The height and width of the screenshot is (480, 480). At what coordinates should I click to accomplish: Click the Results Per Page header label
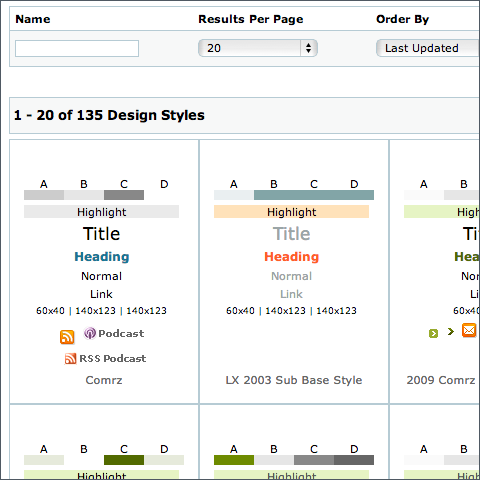[251, 19]
